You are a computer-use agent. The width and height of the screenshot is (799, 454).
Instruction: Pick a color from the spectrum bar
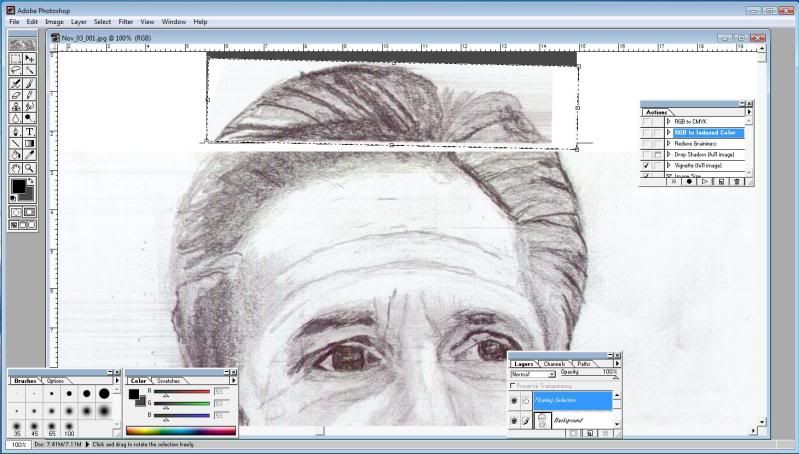[181, 431]
